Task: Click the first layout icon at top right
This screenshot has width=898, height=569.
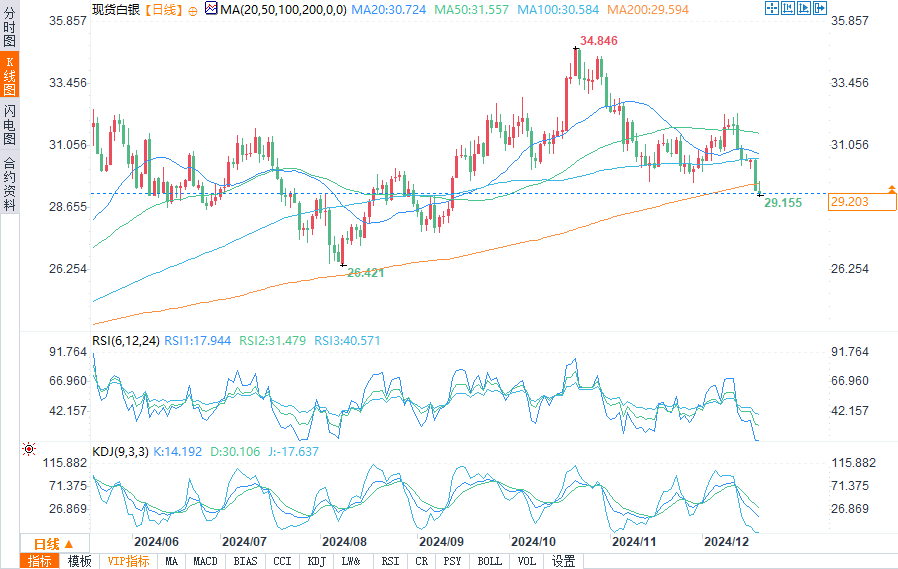Action: 772,9
